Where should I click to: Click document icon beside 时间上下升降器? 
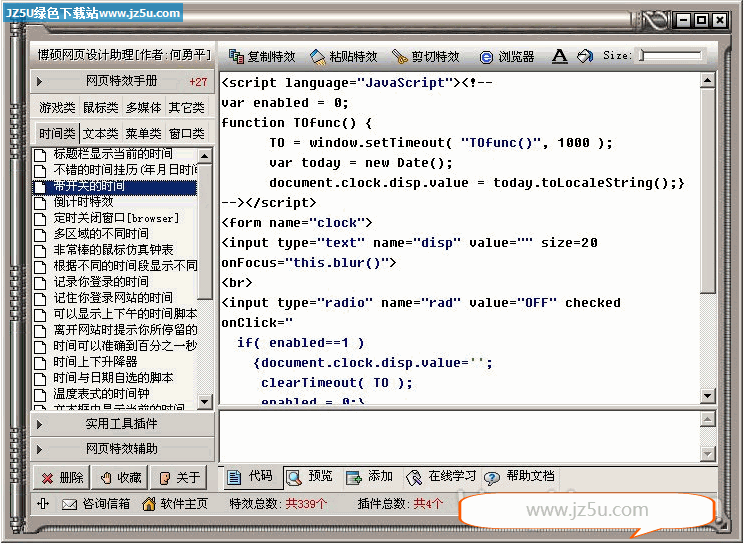(x=40, y=363)
